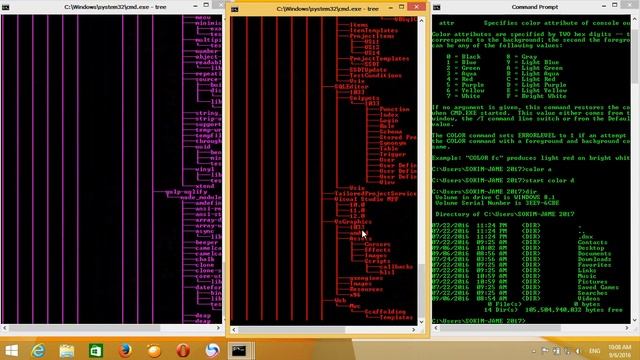Minimize the red tree cmd window

tap(391, 8)
